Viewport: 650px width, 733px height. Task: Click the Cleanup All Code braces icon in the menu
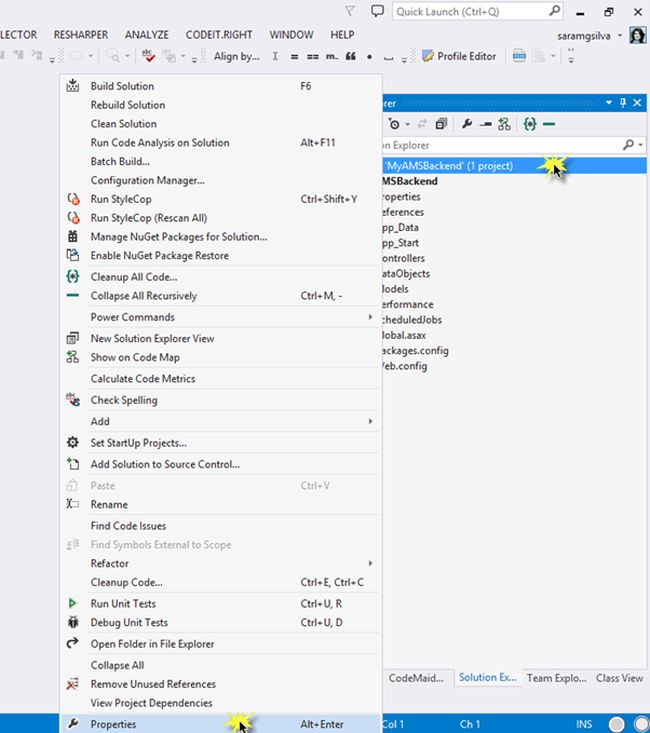72,277
